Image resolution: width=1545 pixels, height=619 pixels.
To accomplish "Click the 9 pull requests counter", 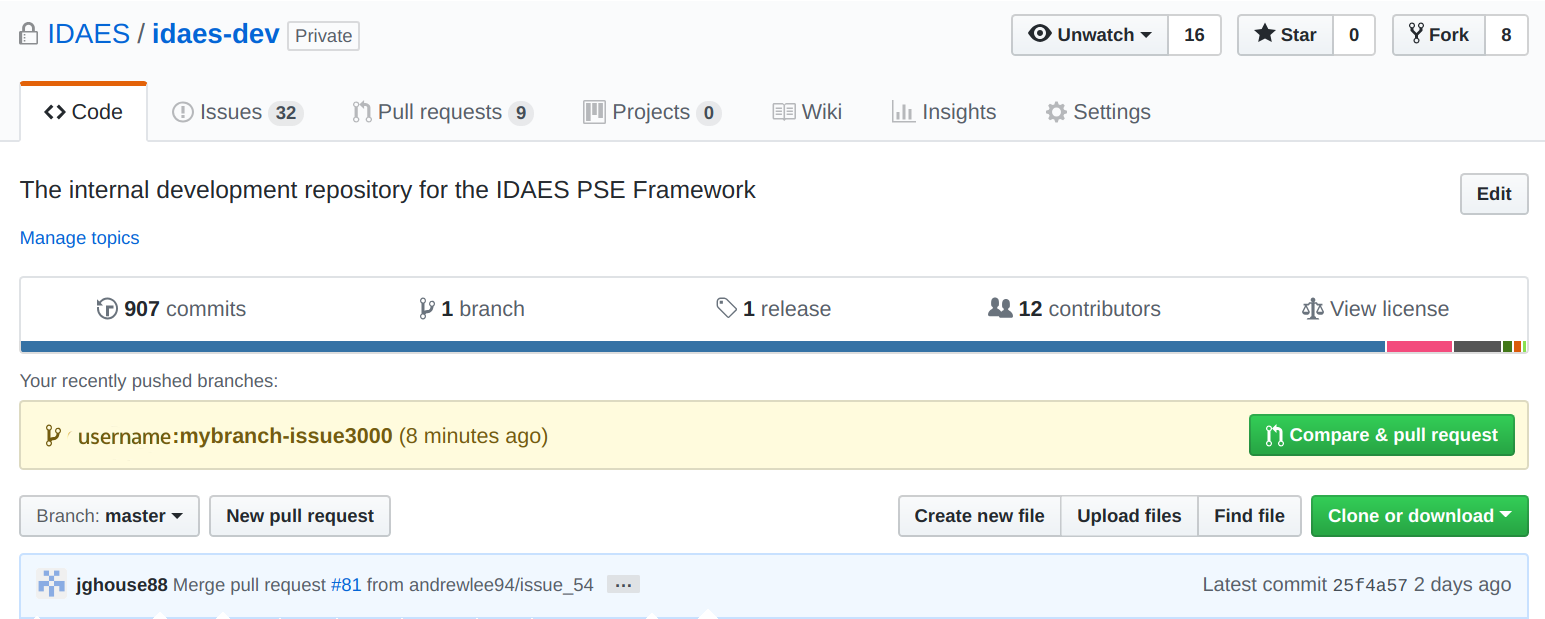I will (520, 113).
